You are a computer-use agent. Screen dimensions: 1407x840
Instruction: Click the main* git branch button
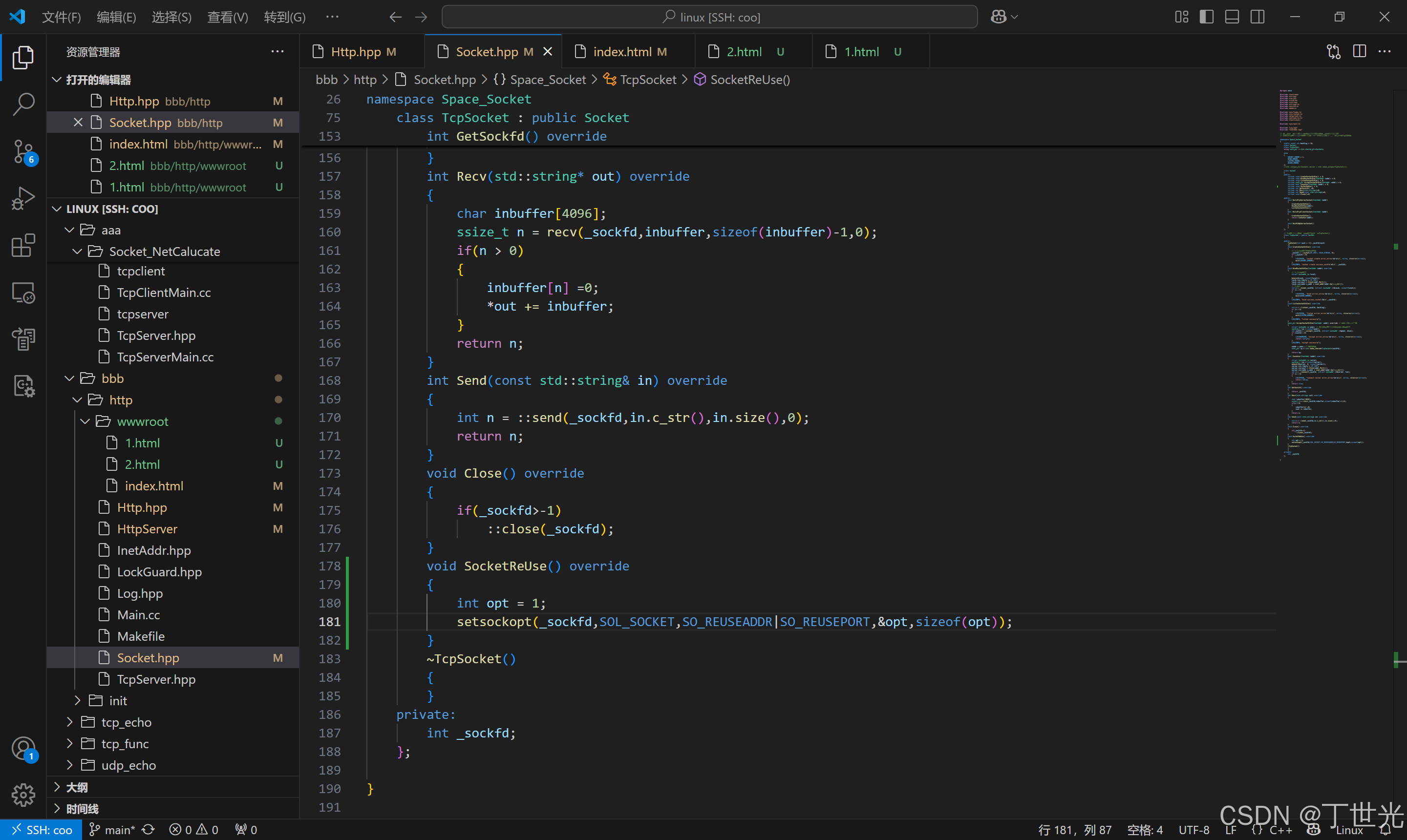tap(113, 830)
